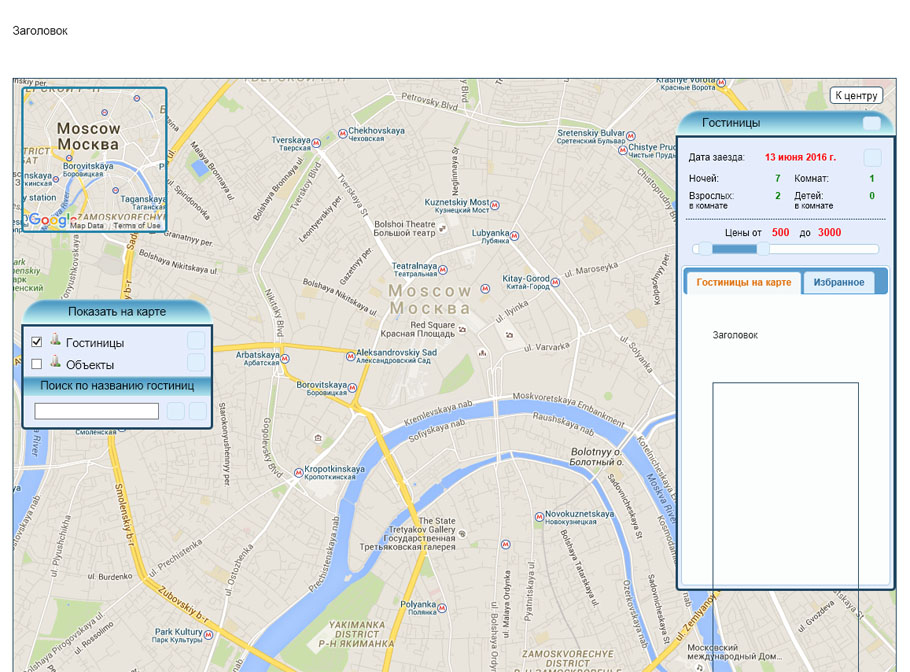910x672 pixels.
Task: Click the Teatralnaya metro station marker
Action: click(x=446, y=268)
